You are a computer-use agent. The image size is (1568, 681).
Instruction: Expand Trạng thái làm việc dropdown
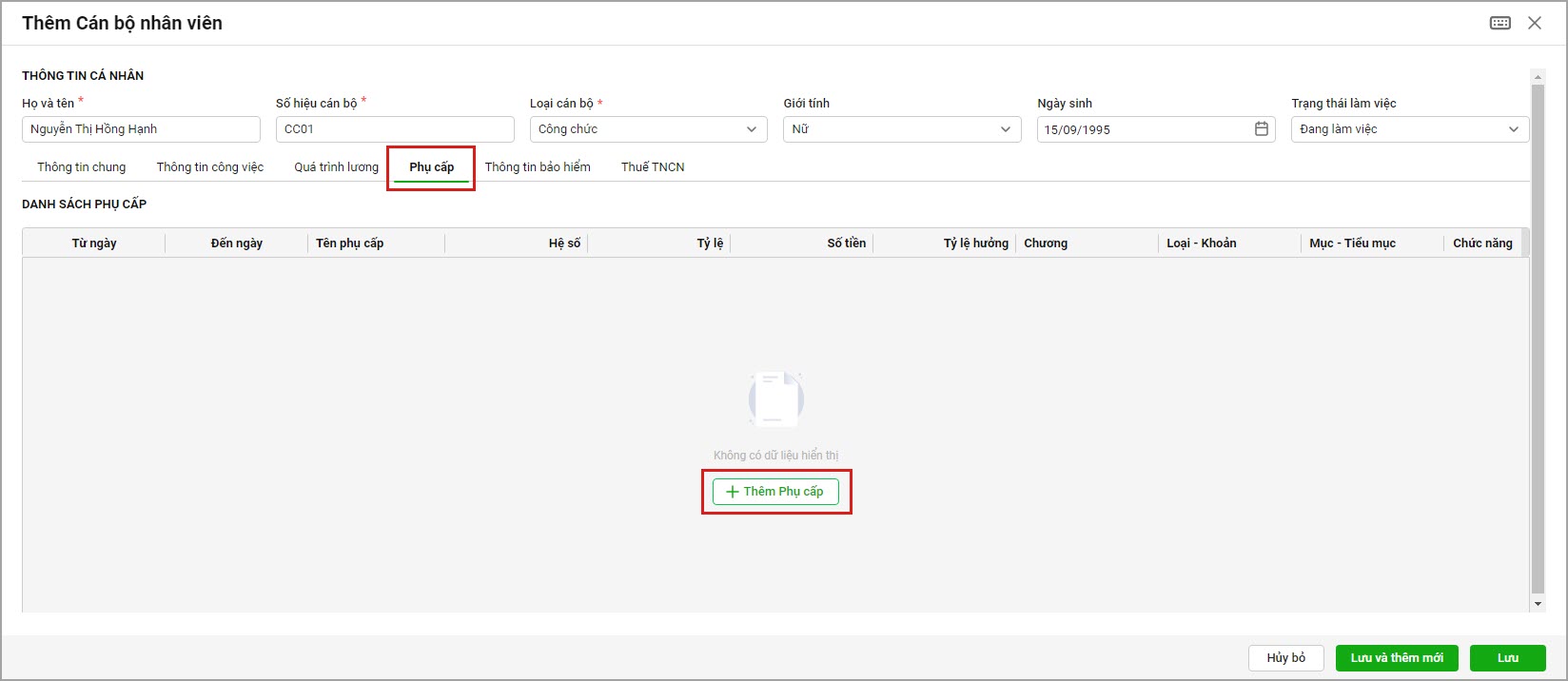(x=1513, y=129)
